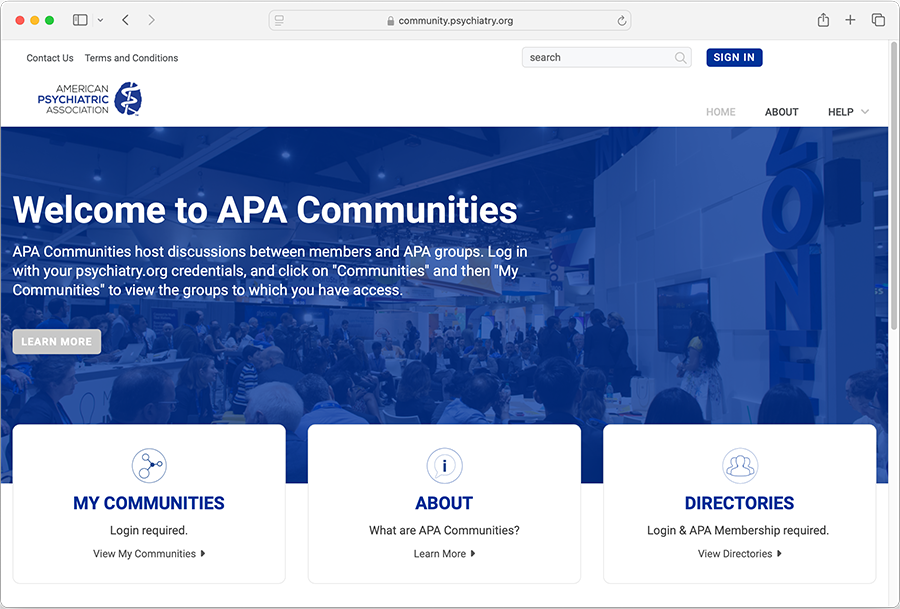
Task: Click the My Communities network icon
Action: [149, 466]
